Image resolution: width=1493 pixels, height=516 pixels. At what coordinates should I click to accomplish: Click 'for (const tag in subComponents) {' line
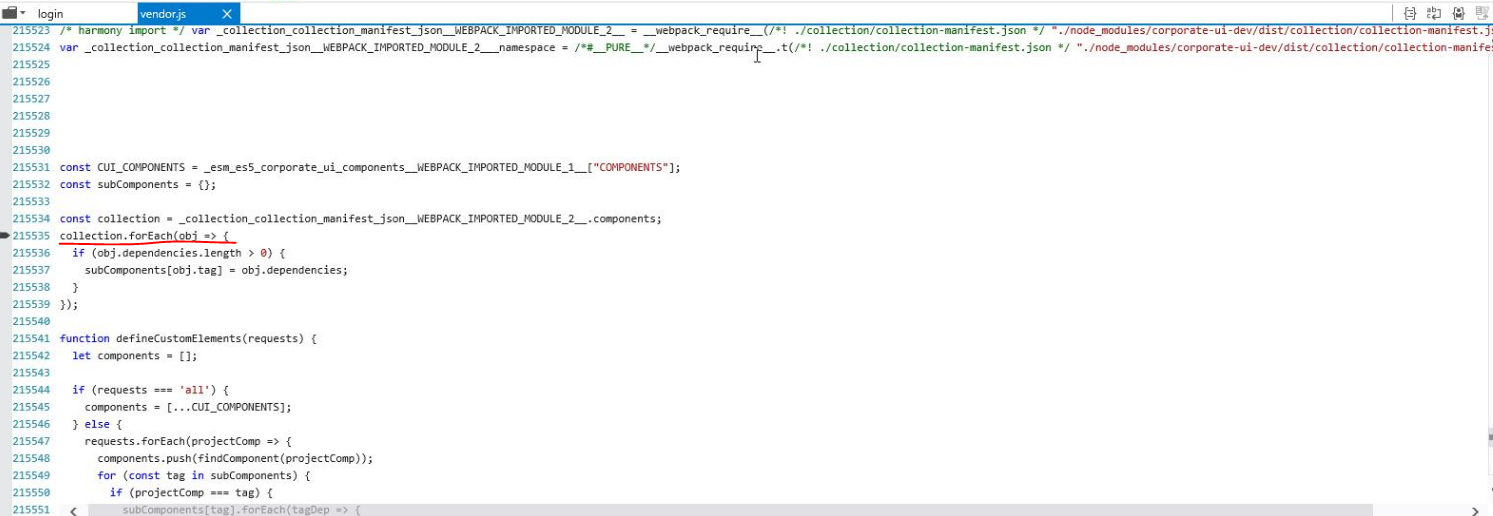204,475
